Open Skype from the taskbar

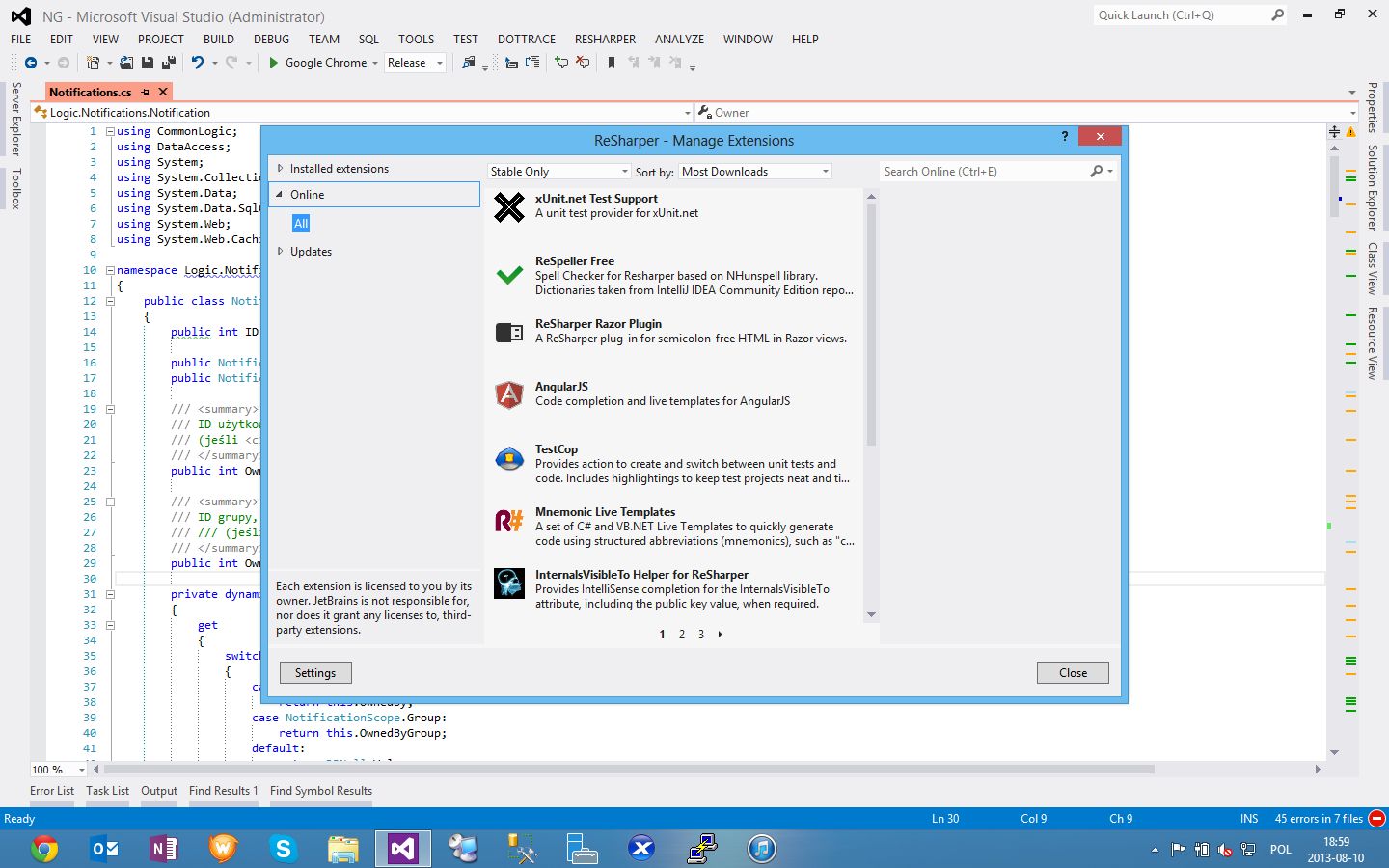pyautogui.click(x=284, y=849)
